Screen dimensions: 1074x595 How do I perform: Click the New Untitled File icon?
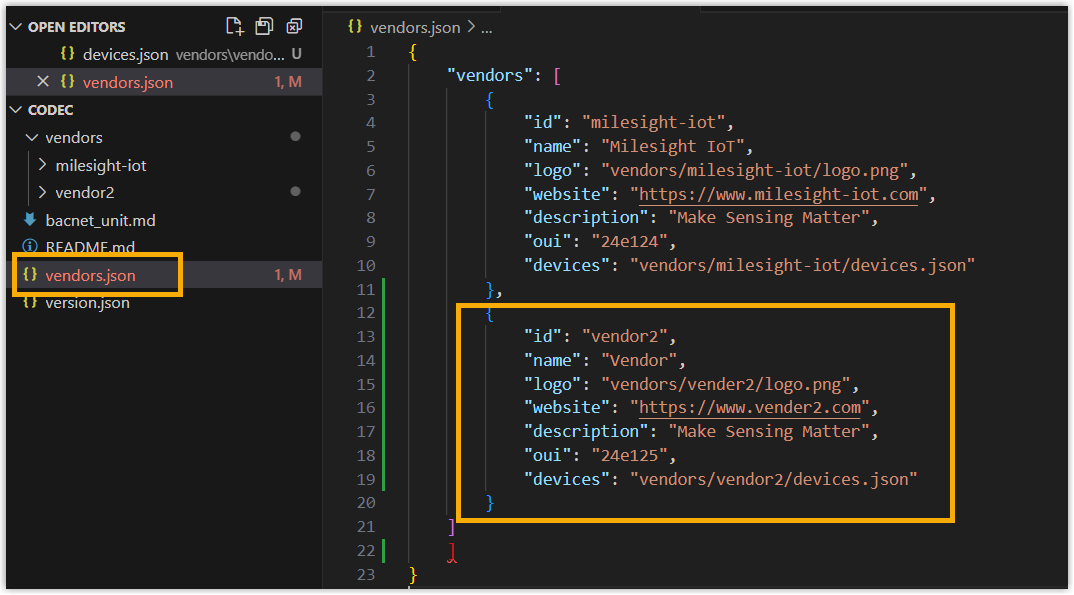[x=234, y=27]
